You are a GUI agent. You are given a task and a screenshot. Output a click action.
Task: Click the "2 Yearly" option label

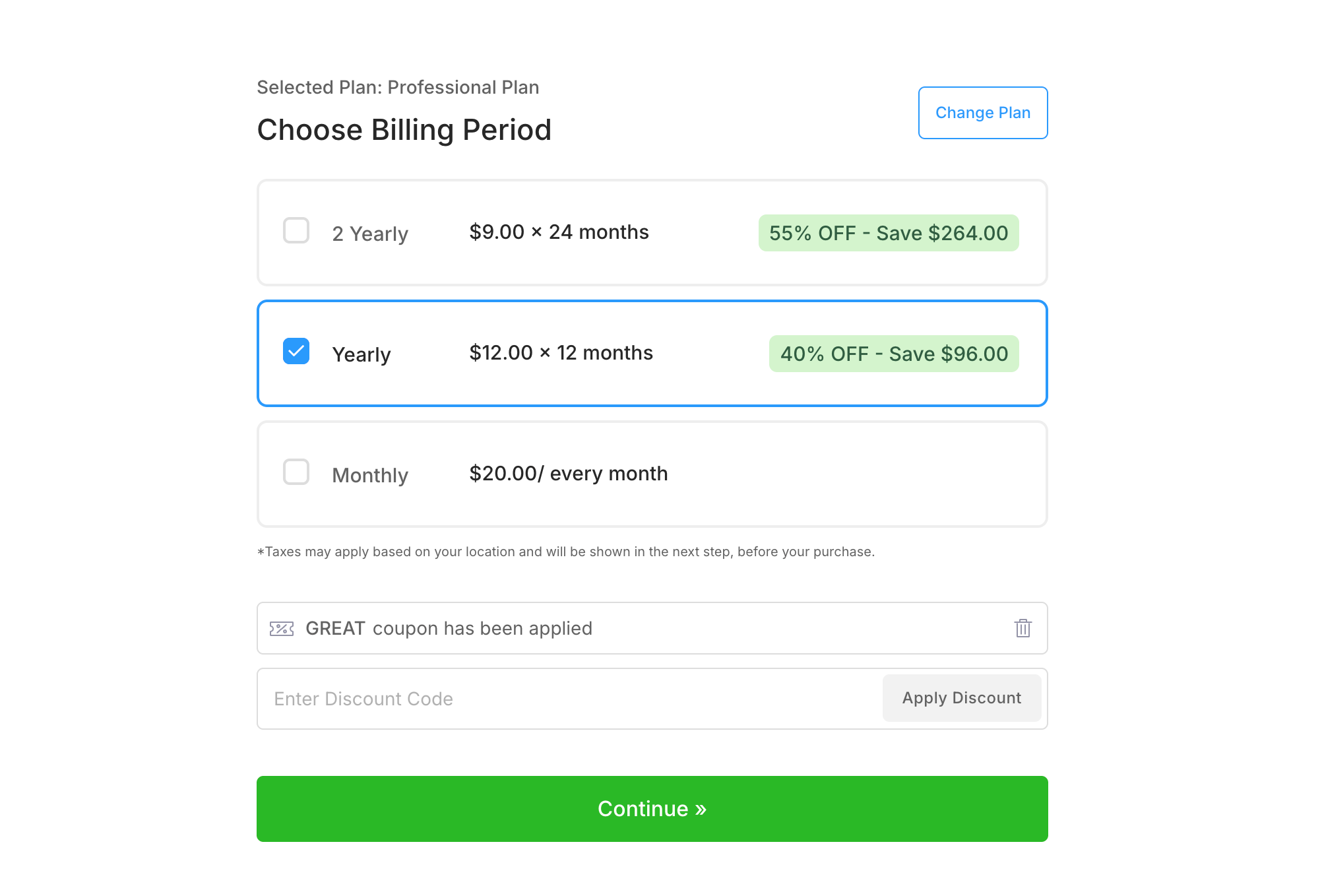pyautogui.click(x=370, y=234)
